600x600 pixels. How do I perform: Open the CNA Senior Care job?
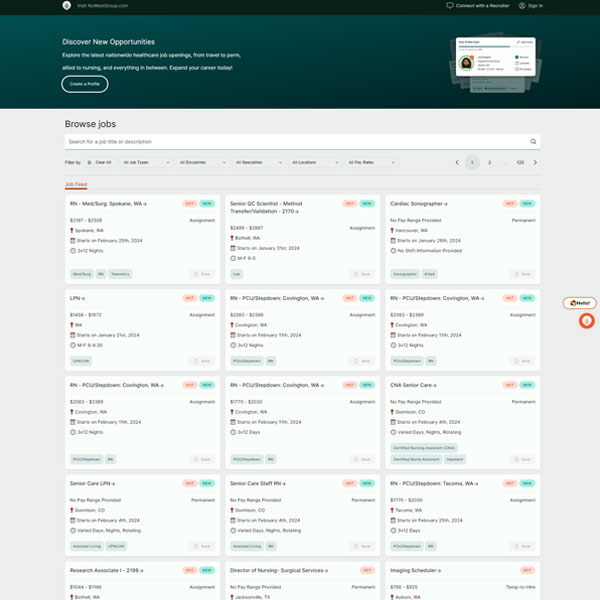tap(413, 385)
